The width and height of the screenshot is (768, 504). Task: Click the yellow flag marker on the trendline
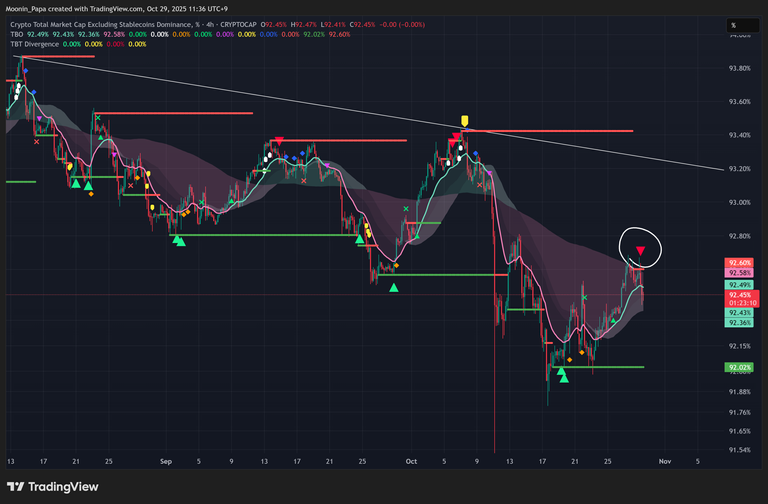[x=464, y=121]
